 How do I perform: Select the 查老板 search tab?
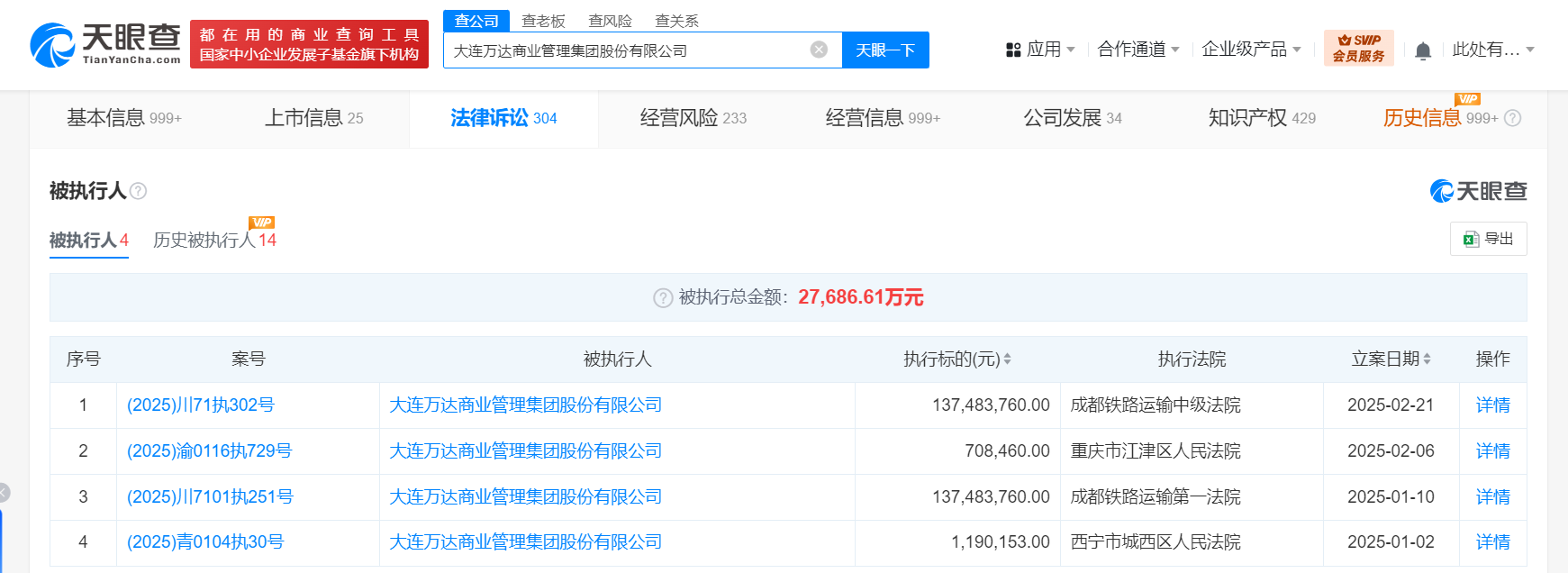[543, 21]
